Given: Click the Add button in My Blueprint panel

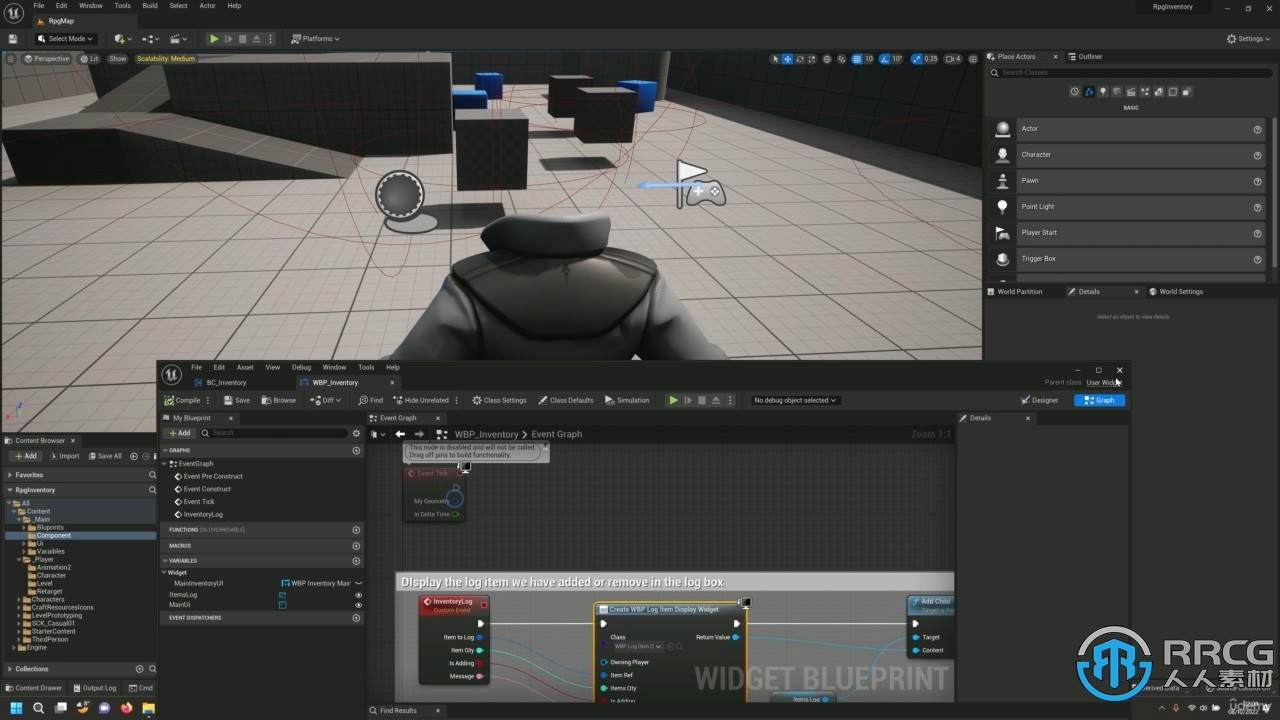Looking at the screenshot, I should (x=180, y=433).
